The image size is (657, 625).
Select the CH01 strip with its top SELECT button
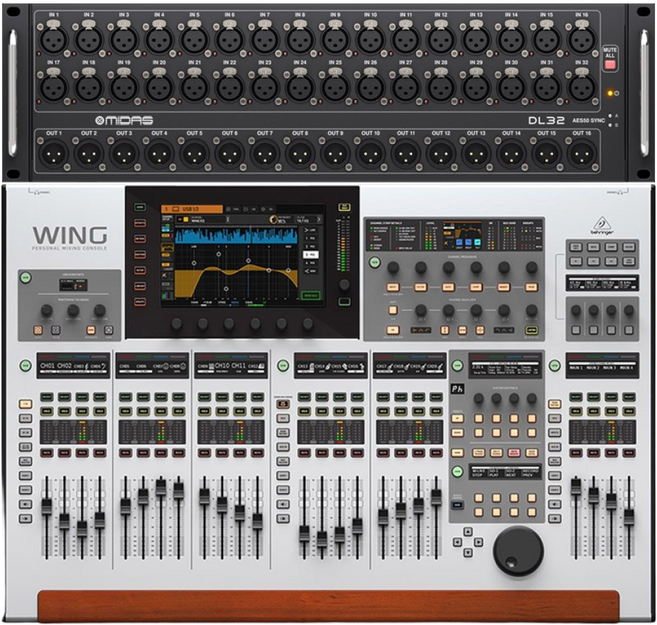(47, 396)
